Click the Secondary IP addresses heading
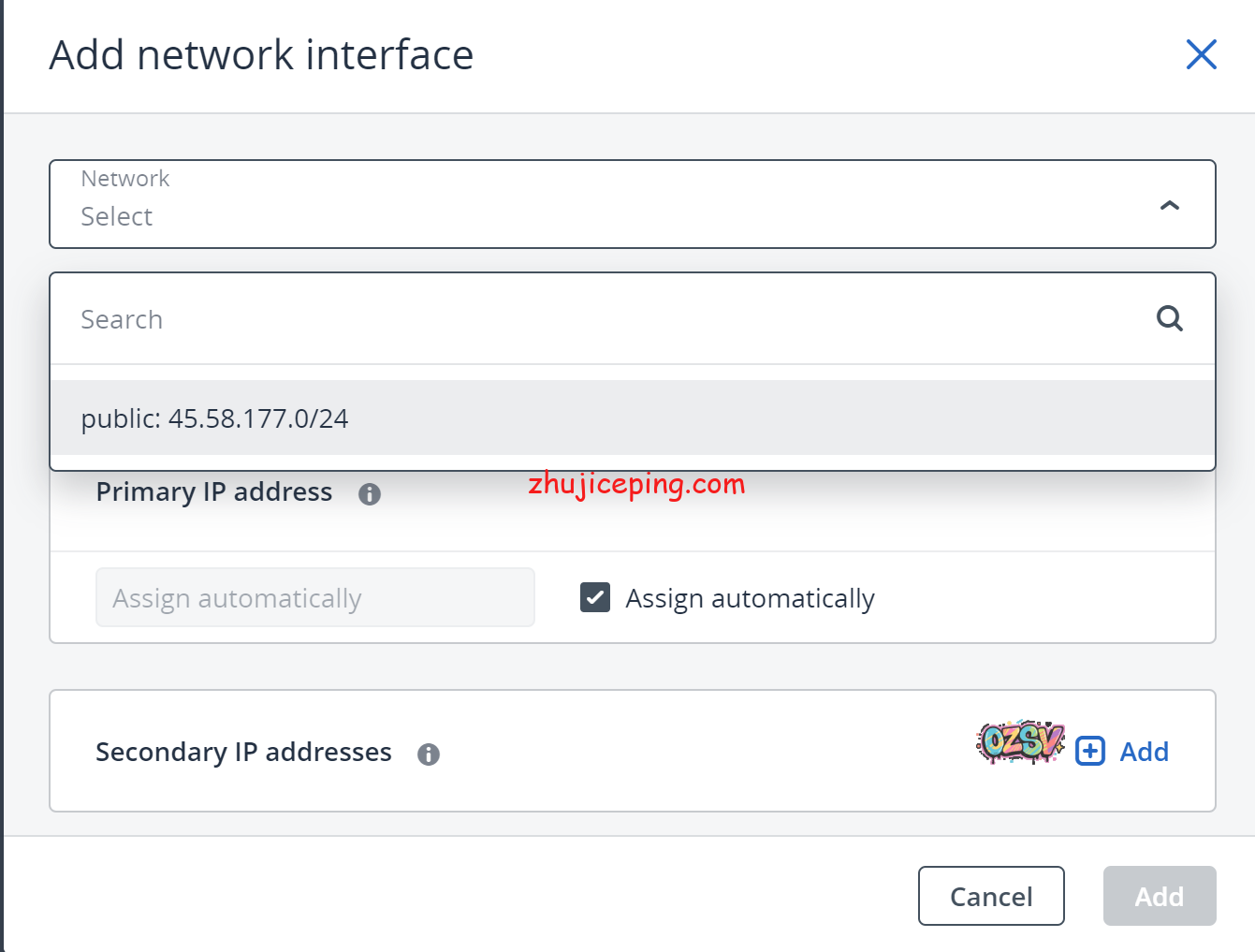The image size is (1255, 952). 243,753
